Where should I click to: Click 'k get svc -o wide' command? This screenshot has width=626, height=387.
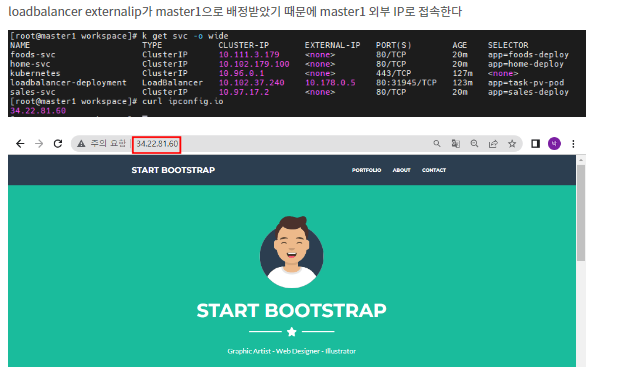tap(185, 36)
